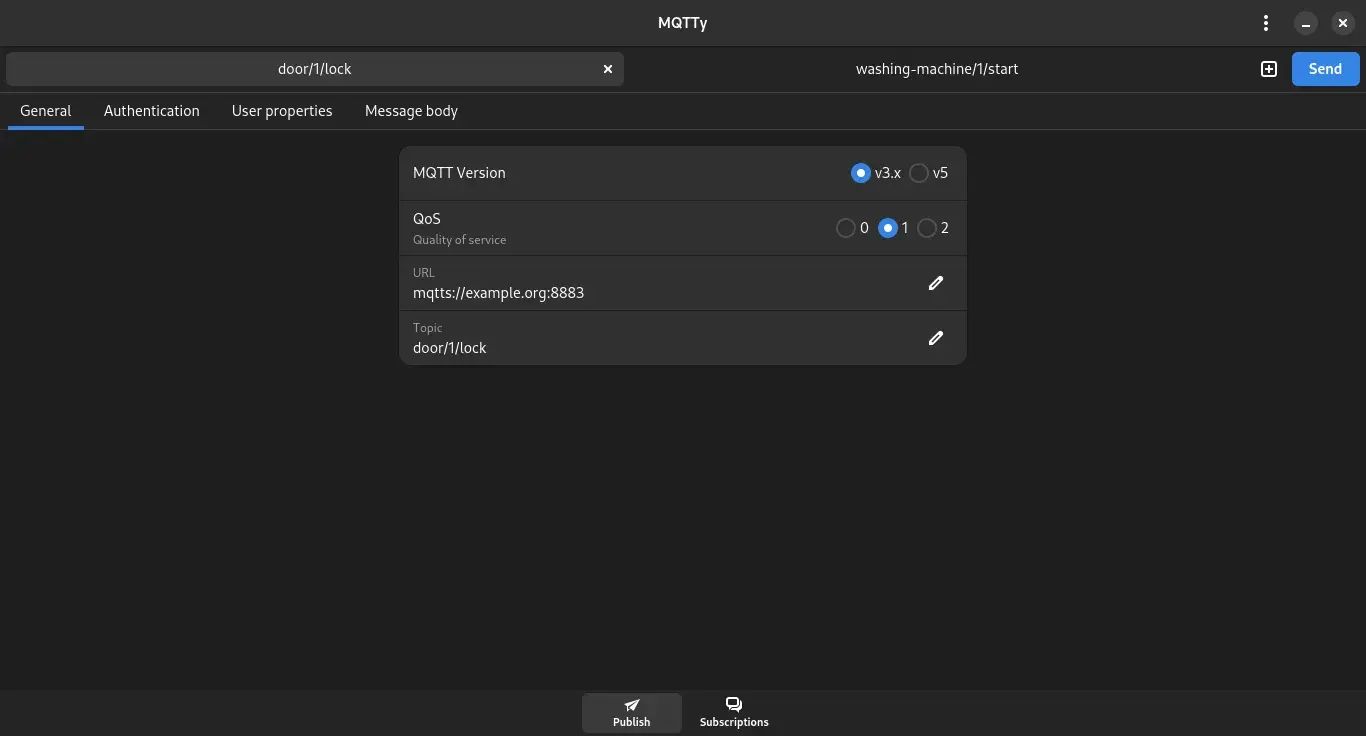The image size is (1366, 736).
Task: Set QoS to 0
Action: (x=847, y=228)
